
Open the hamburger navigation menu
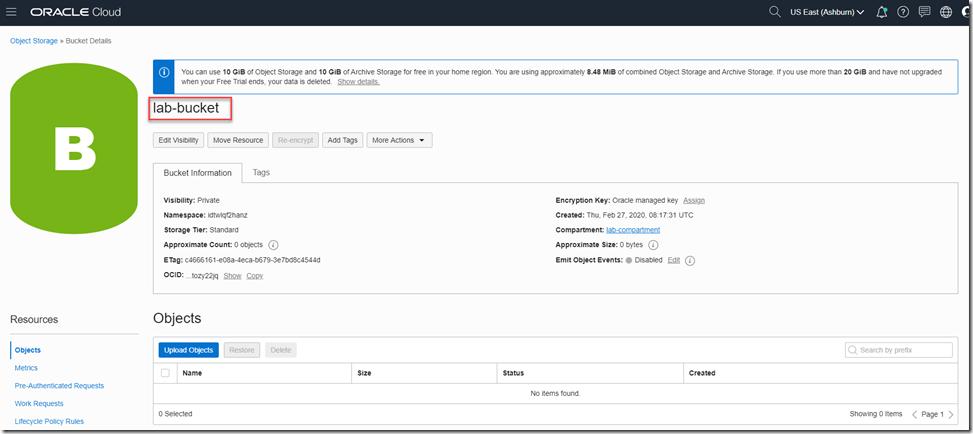point(12,12)
